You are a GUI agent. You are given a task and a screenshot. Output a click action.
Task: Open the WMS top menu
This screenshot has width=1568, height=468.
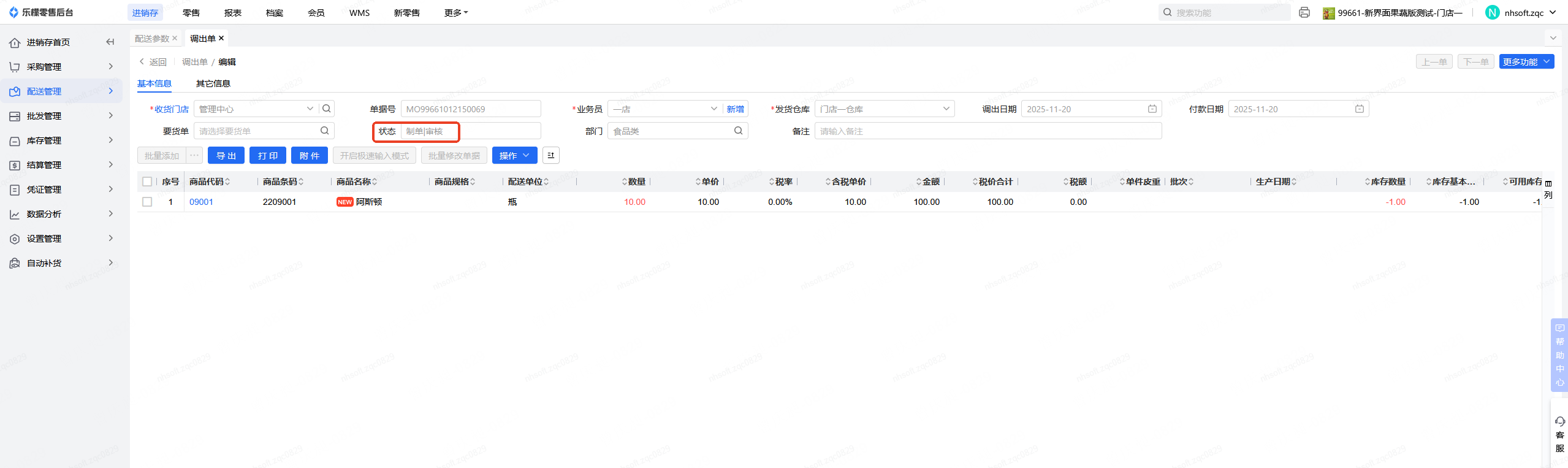[x=360, y=12]
